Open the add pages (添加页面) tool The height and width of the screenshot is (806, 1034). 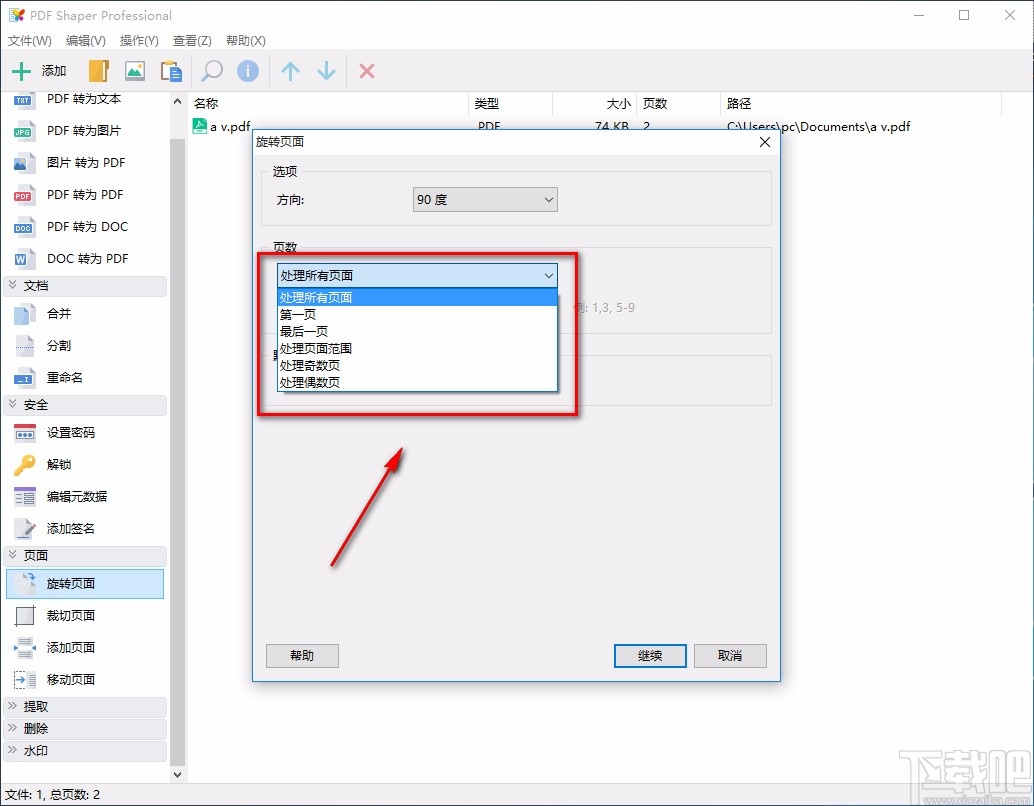pyautogui.click(x=84, y=648)
